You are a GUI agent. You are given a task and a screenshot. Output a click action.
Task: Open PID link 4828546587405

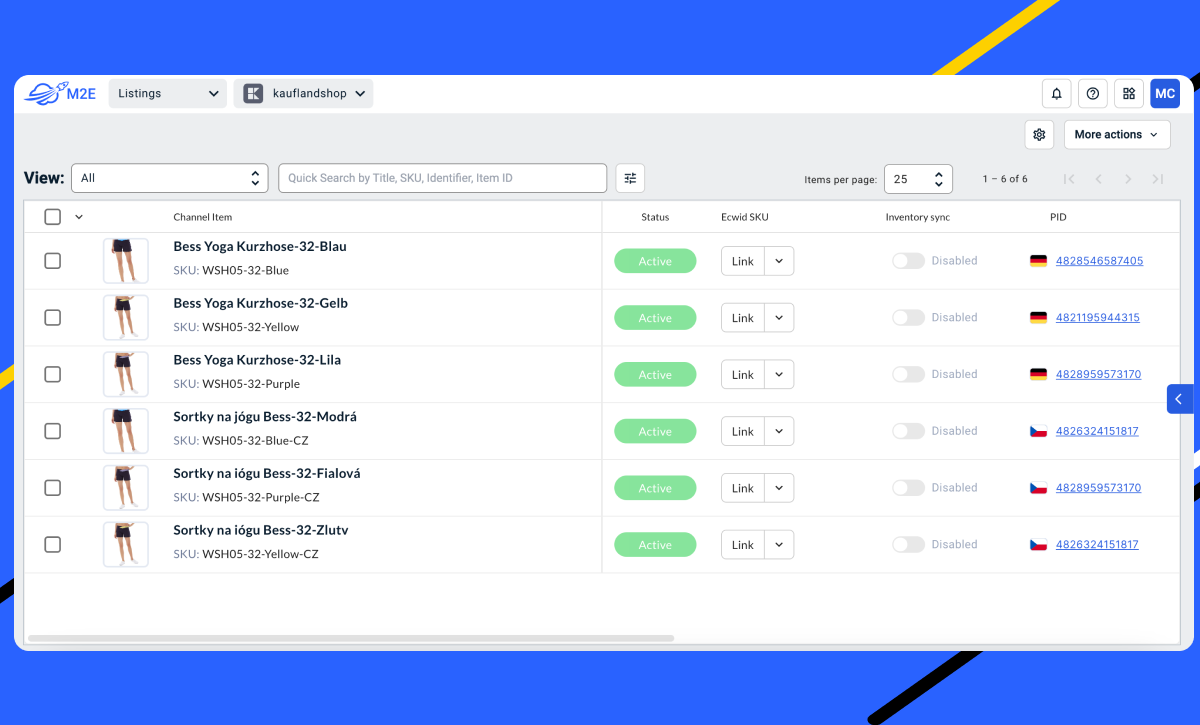[x=1099, y=261]
